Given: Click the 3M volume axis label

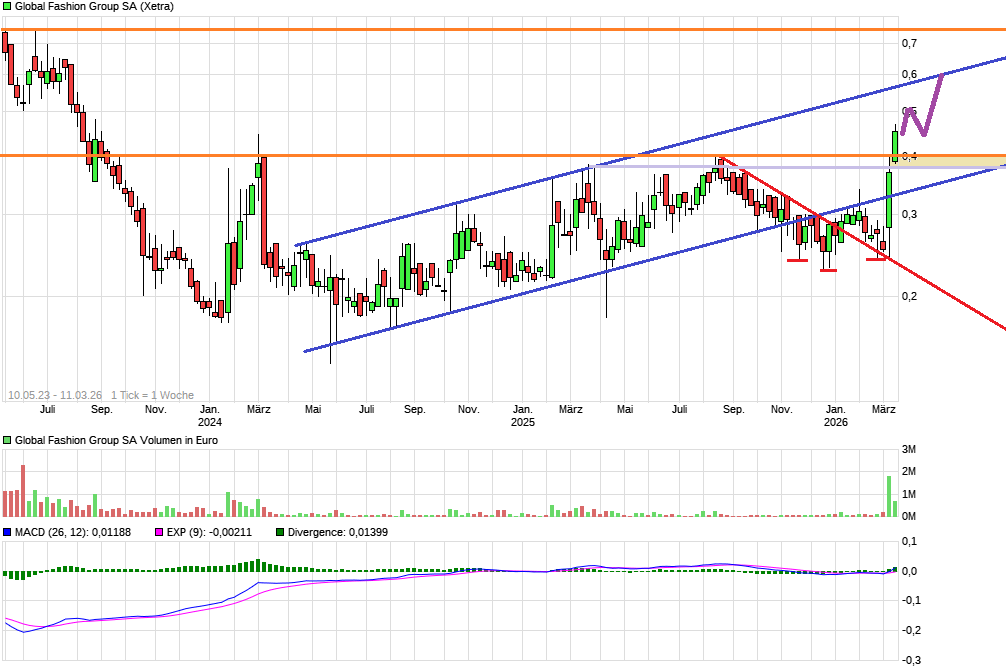Looking at the screenshot, I should (909, 448).
